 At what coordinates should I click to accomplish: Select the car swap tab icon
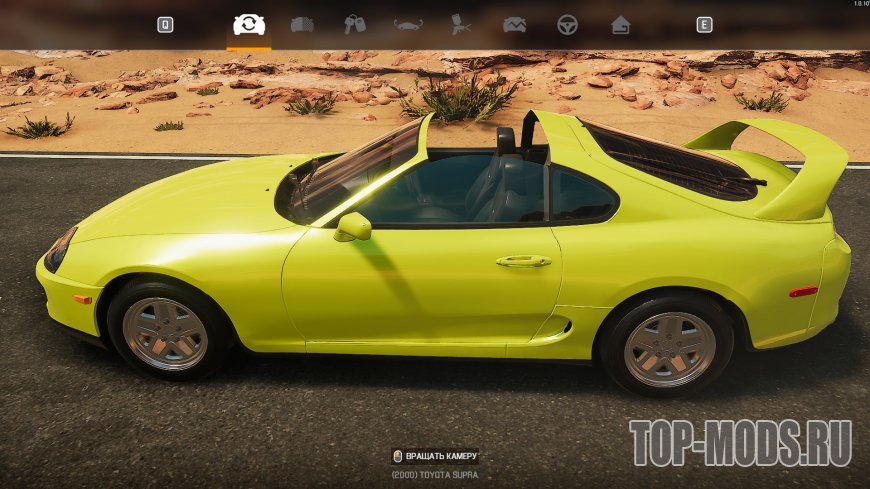[249, 25]
